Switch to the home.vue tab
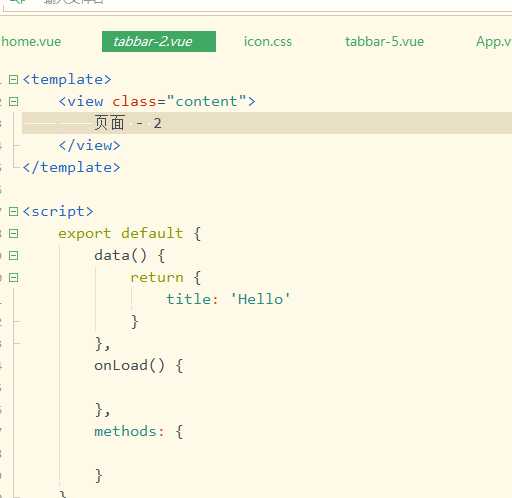512x498 pixels. coord(31,42)
